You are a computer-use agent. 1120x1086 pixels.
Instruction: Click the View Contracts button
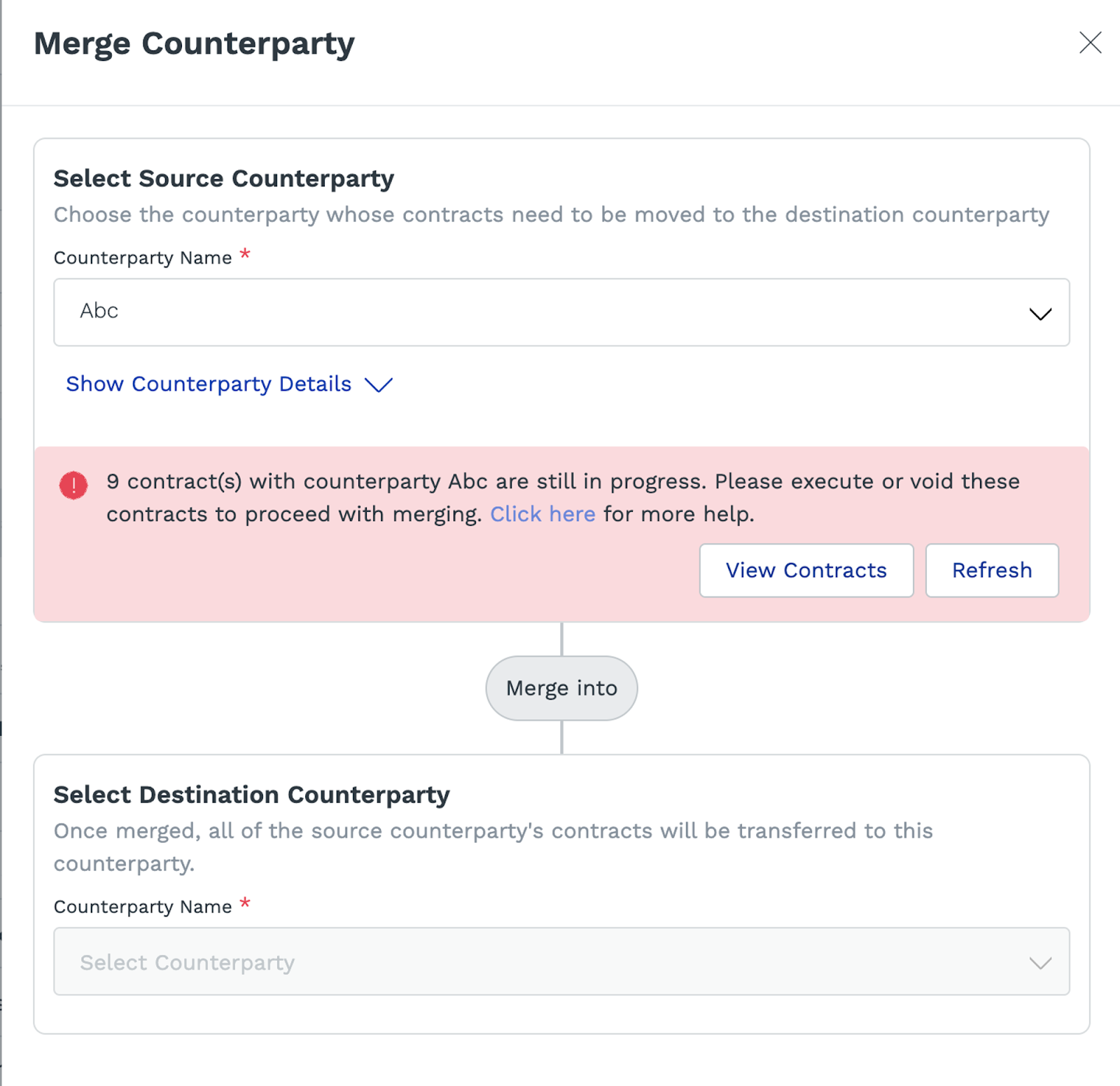click(x=805, y=571)
